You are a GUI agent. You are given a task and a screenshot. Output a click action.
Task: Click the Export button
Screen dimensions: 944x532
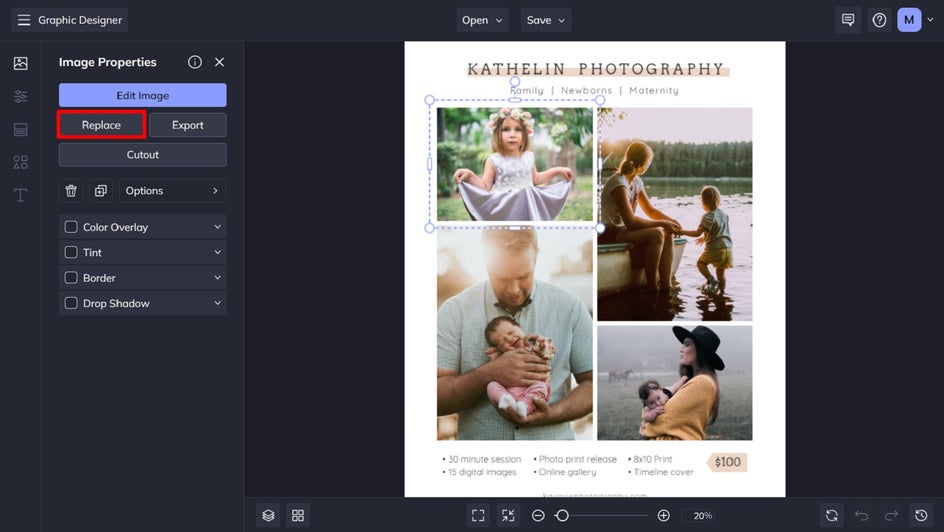(188, 125)
